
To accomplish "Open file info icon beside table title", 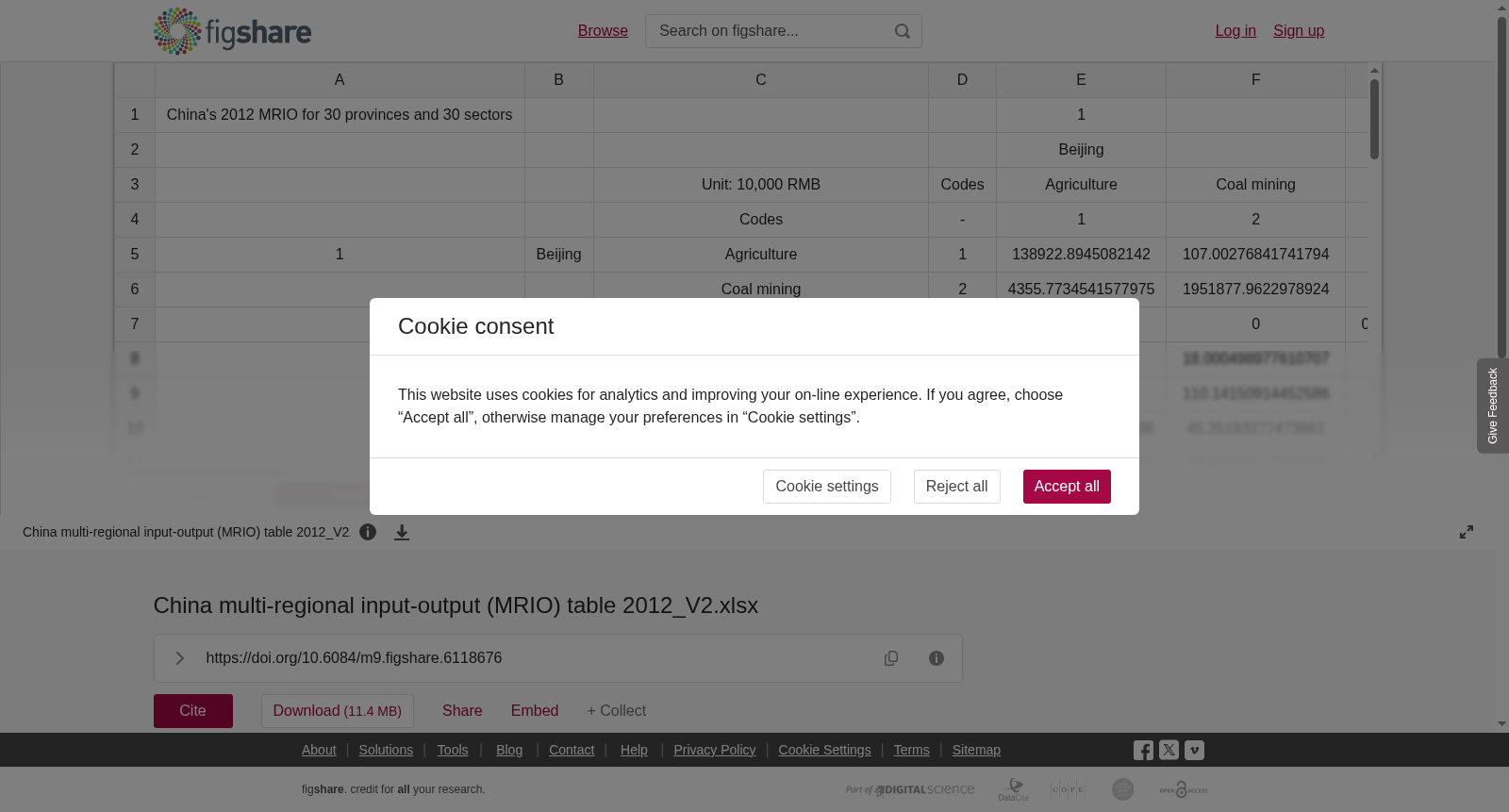I will click(368, 532).
